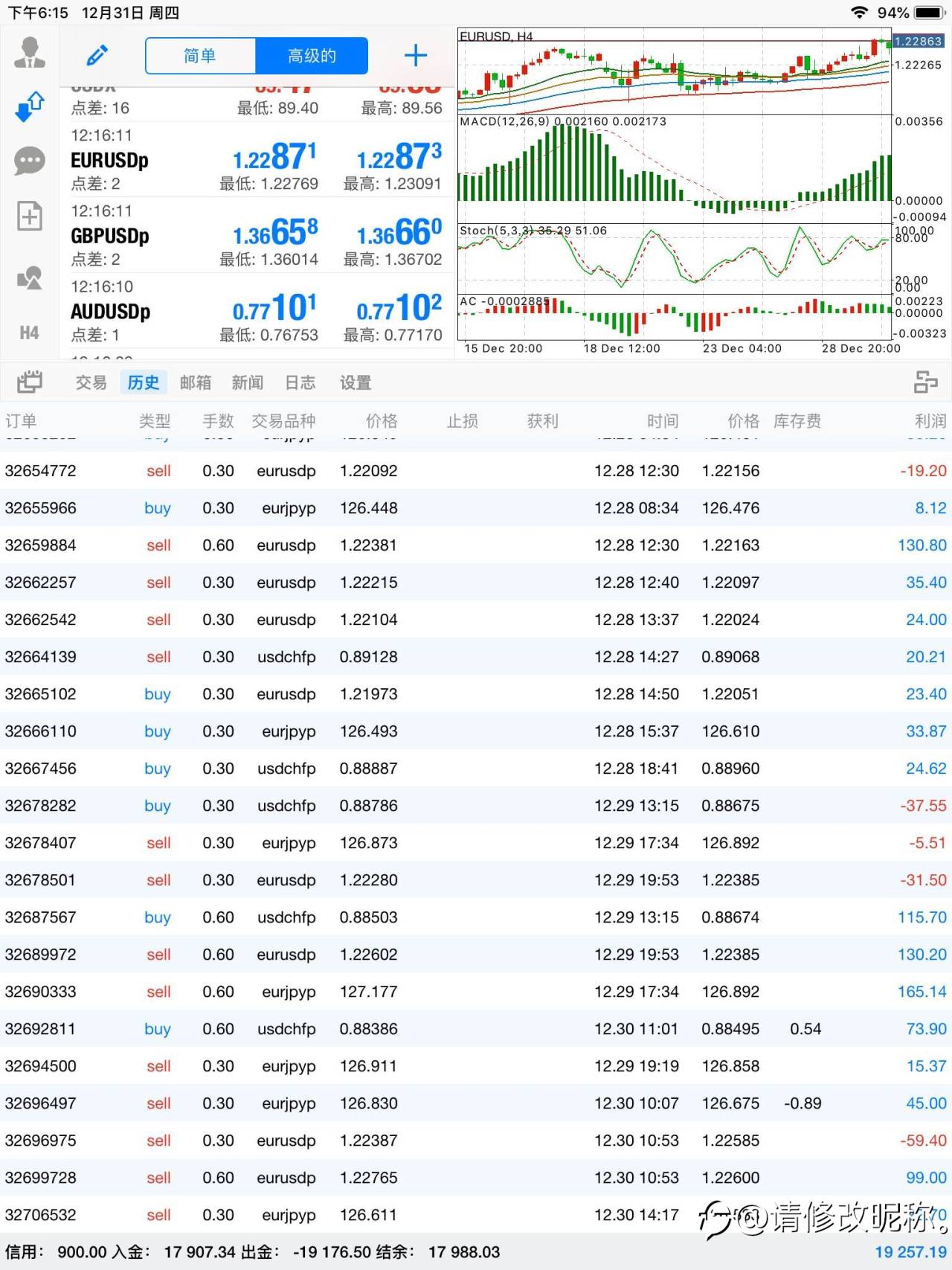952x1270 pixels.
Task: Tap the Stoch indicator panel
Action: (675, 258)
